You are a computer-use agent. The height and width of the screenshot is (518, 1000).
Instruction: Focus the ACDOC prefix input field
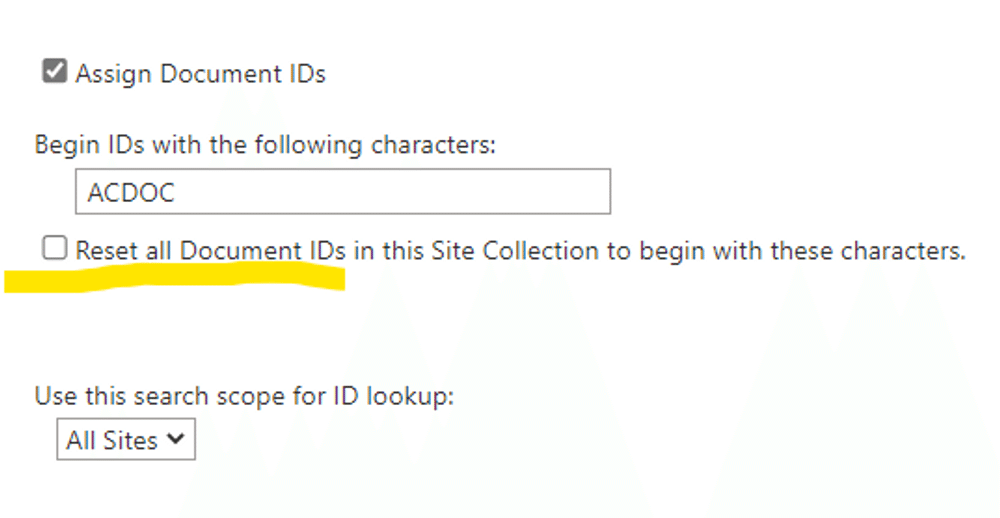click(342, 191)
